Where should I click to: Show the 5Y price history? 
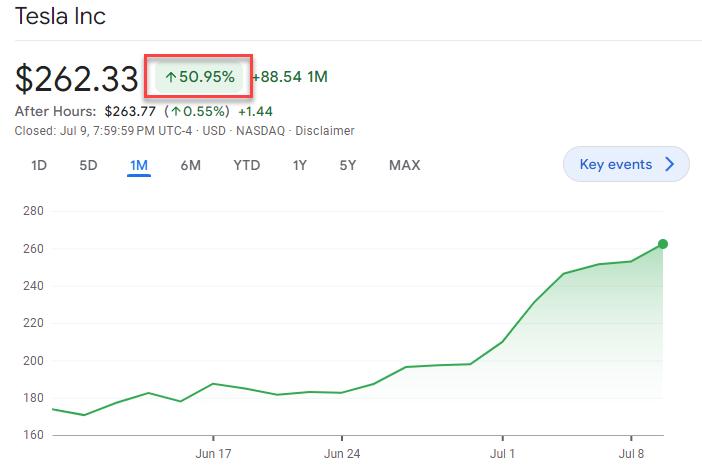348,165
